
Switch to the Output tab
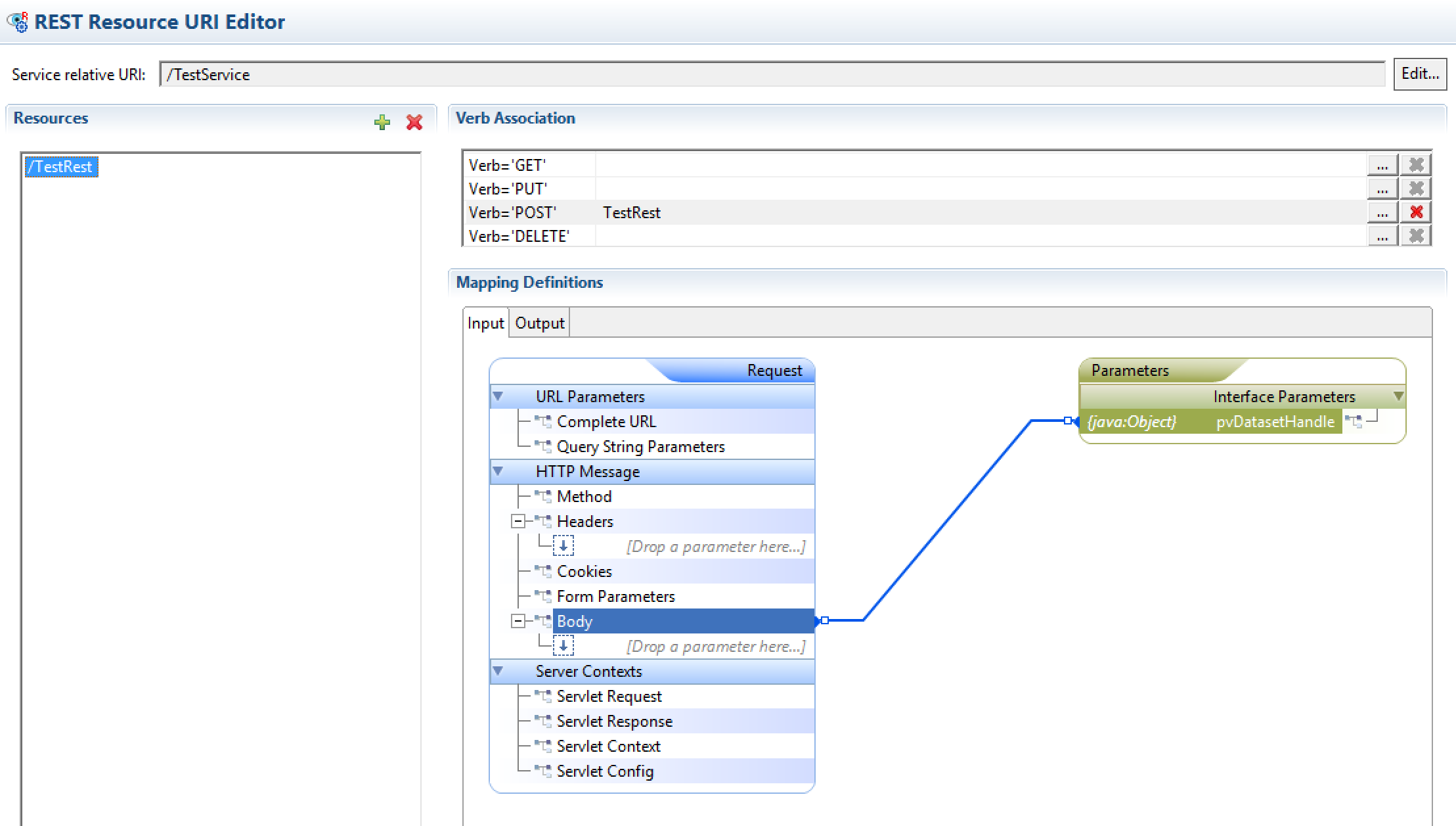pos(539,323)
